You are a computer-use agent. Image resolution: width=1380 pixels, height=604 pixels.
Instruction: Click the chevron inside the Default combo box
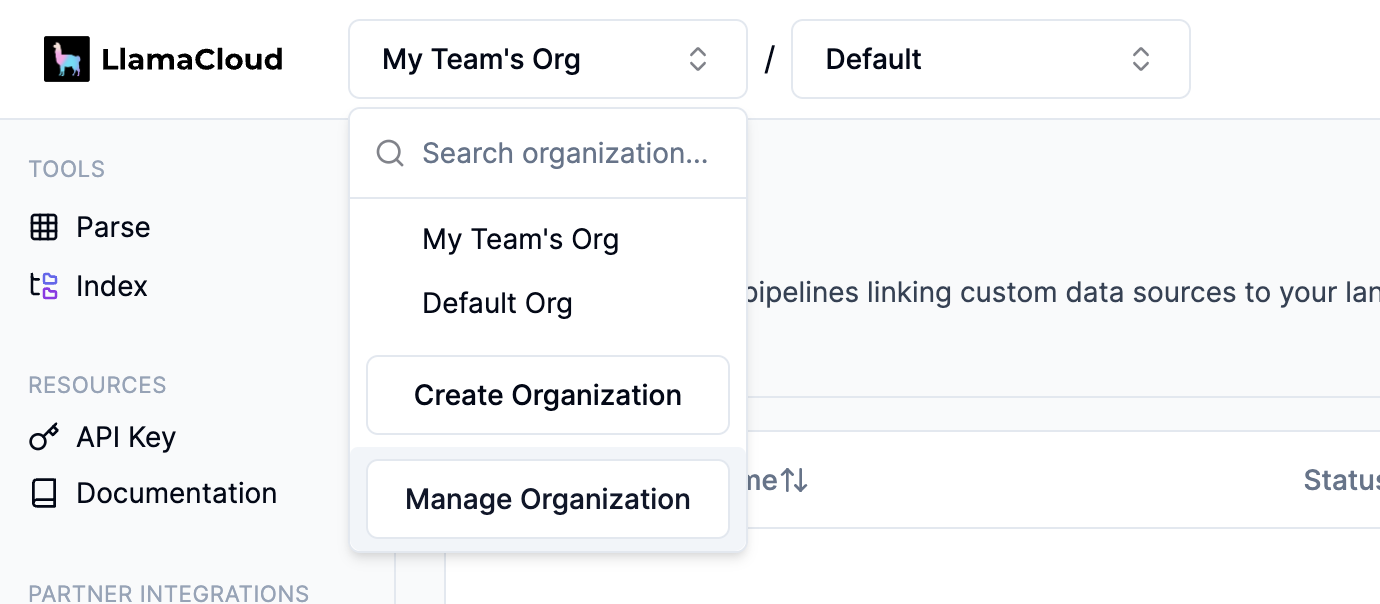pyautogui.click(x=1140, y=59)
